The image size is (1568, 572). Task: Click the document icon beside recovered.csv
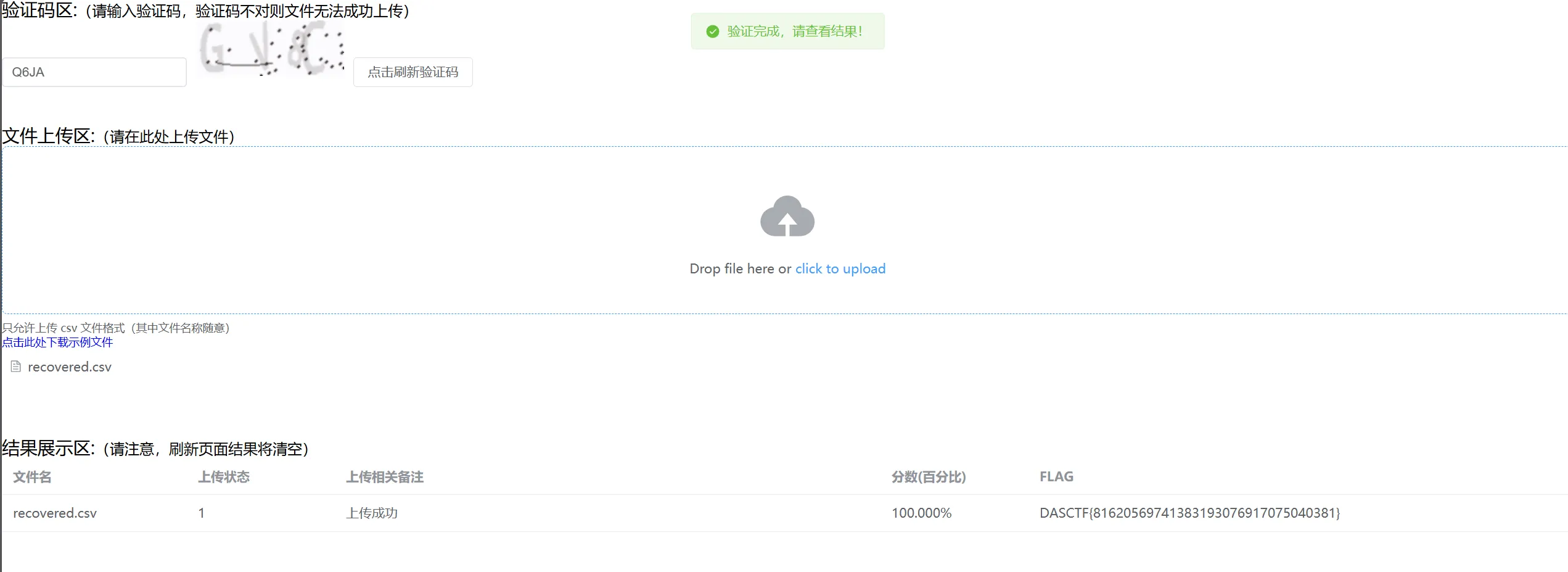pyautogui.click(x=16, y=367)
